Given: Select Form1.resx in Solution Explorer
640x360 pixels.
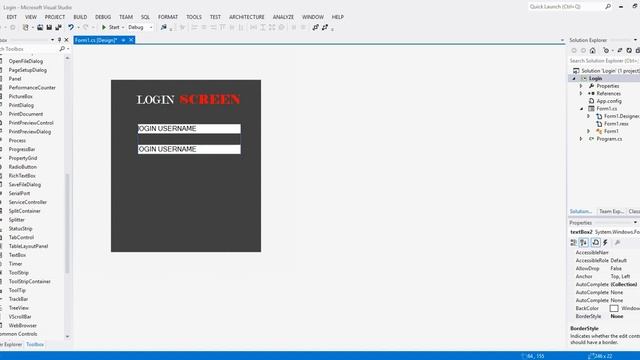Looking at the screenshot, I should pos(616,124).
